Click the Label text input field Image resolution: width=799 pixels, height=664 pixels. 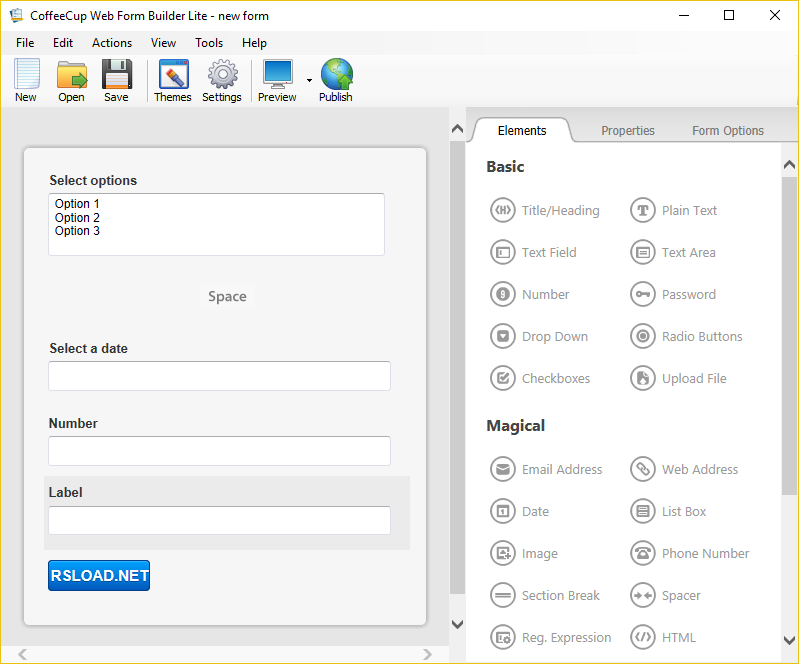[x=220, y=520]
